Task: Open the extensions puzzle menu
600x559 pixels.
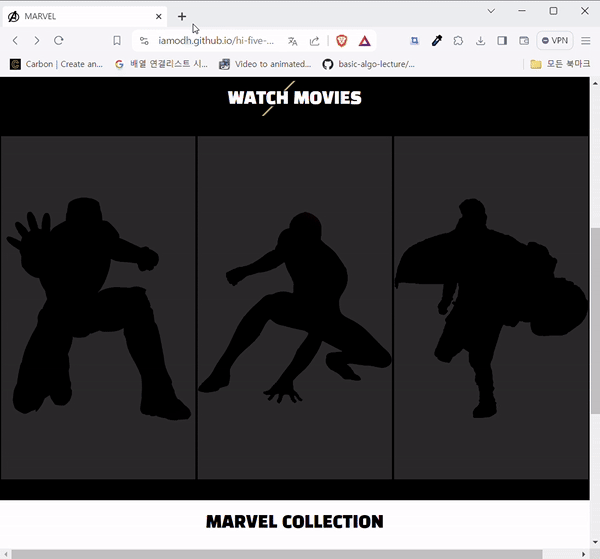Action: pyautogui.click(x=458, y=41)
